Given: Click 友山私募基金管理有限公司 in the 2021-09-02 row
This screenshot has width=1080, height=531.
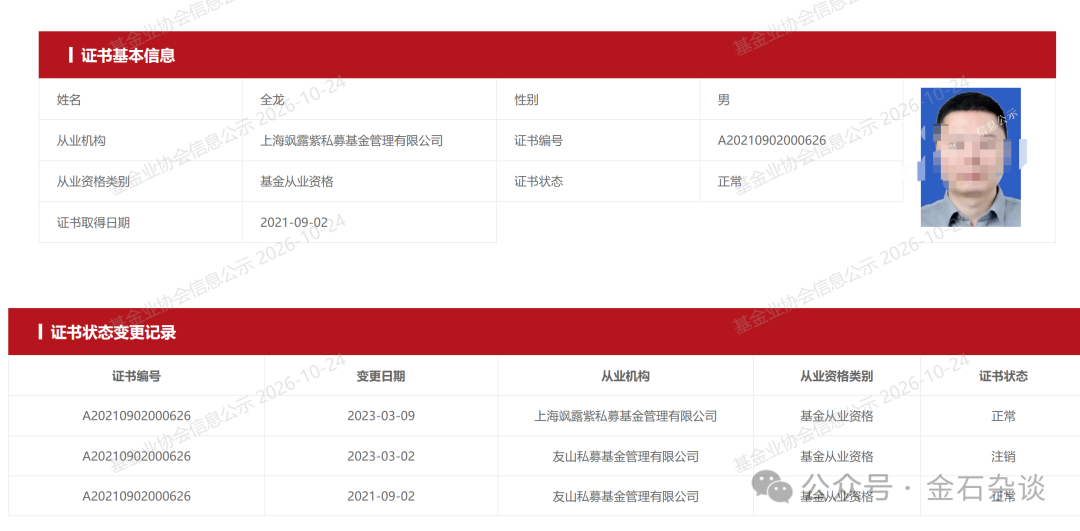Looking at the screenshot, I should pyautogui.click(x=625, y=496).
